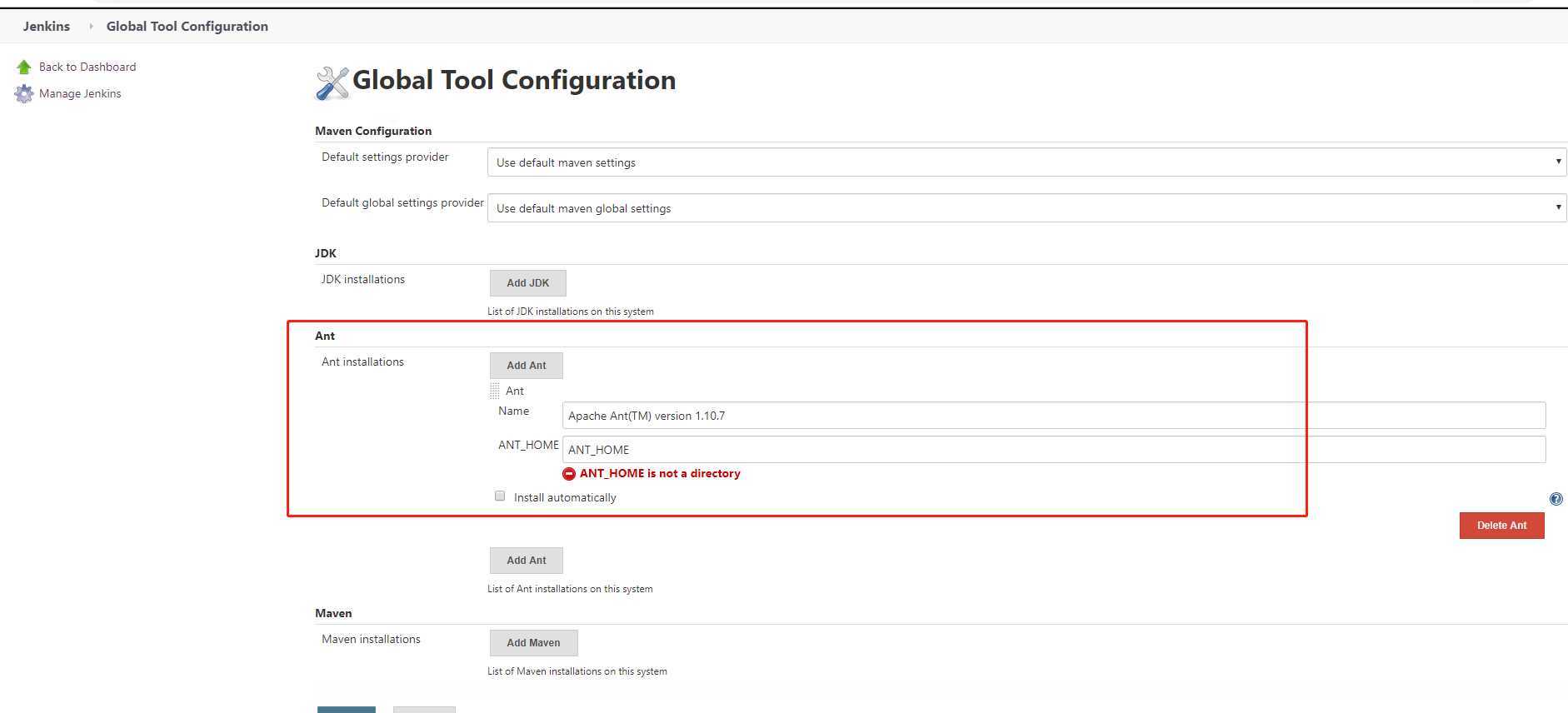Viewport: 1568px width, 713px height.
Task: Click the Ant drag handle grip icon
Action: click(495, 391)
